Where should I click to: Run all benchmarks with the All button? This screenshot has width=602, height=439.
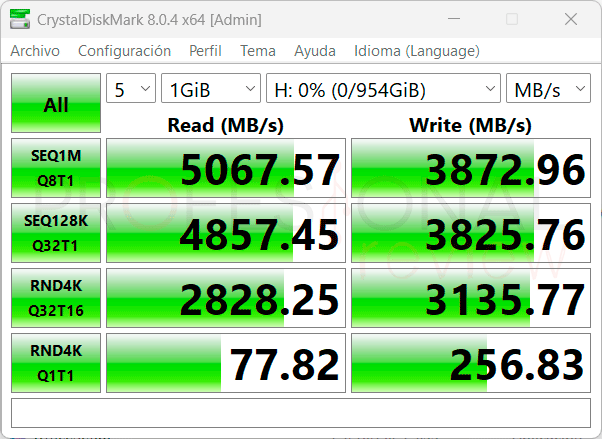tap(56, 103)
